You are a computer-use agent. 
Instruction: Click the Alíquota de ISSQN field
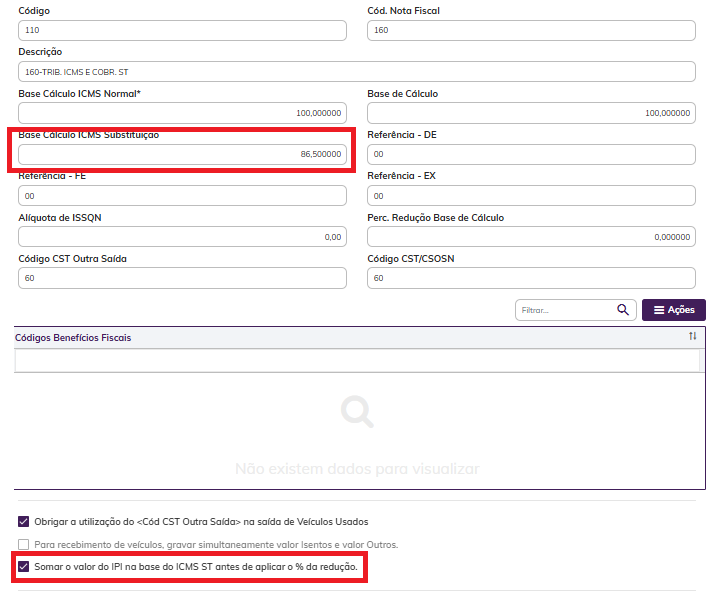[x=182, y=237]
